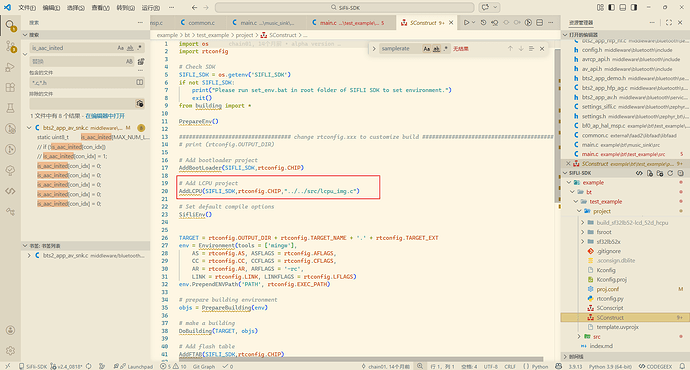Click New File icon in SIFLI-SDK header

pos(650,173)
